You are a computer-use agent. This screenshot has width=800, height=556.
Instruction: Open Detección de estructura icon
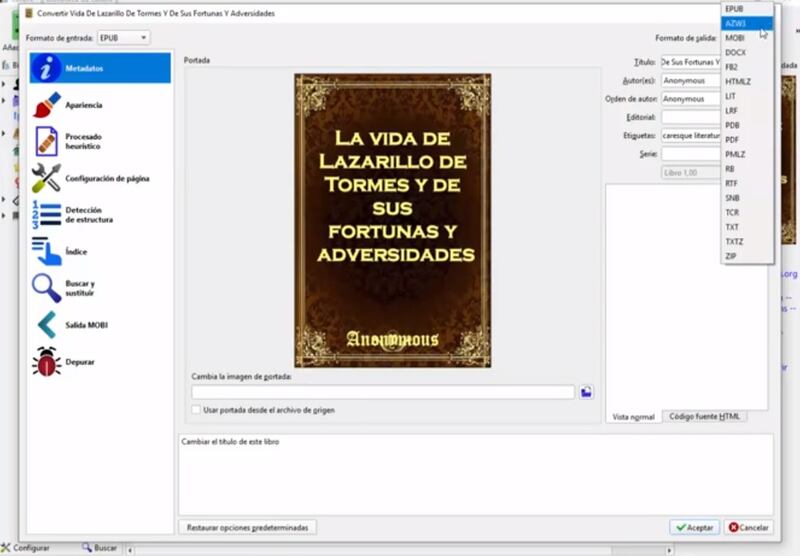point(47,215)
